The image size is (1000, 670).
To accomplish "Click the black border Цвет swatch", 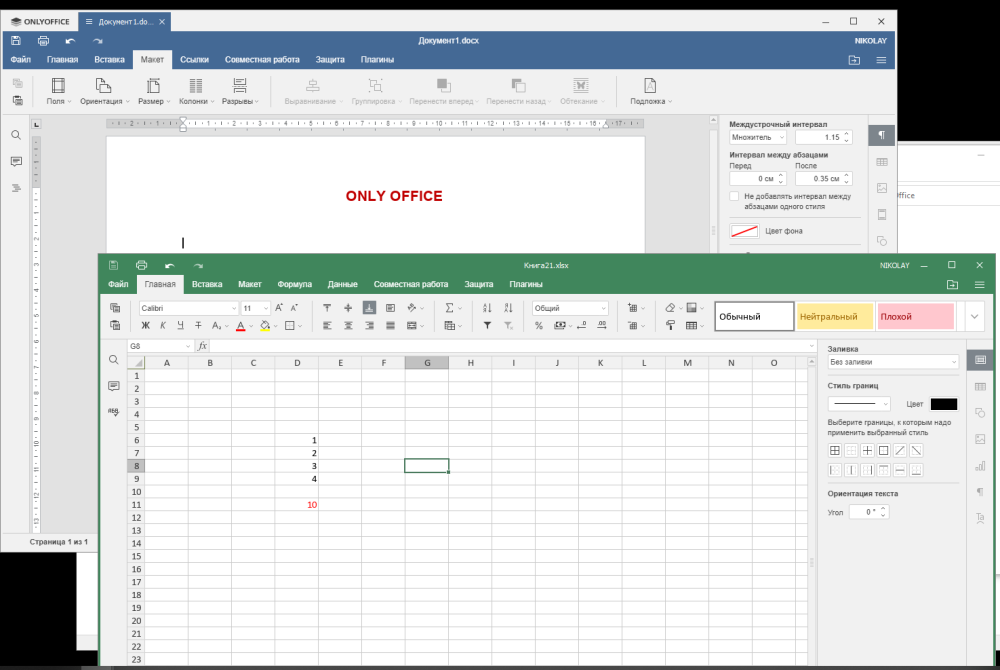I will 943,404.
